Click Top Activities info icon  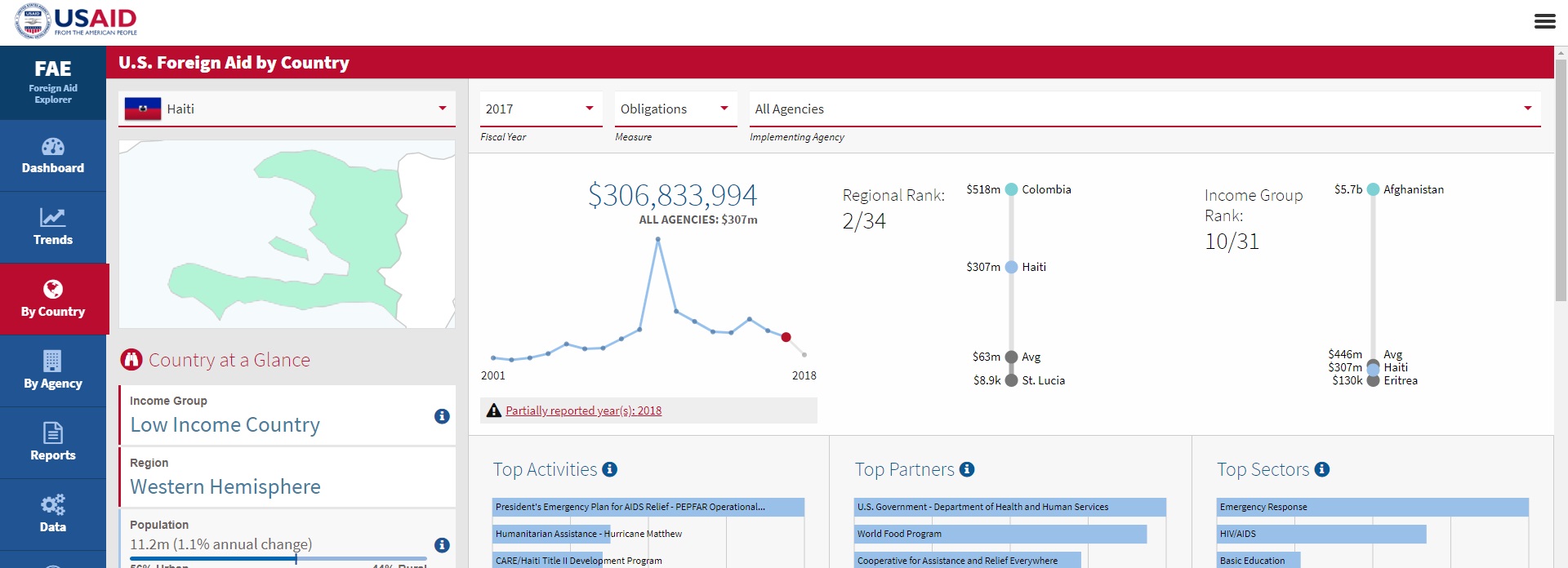click(x=609, y=469)
